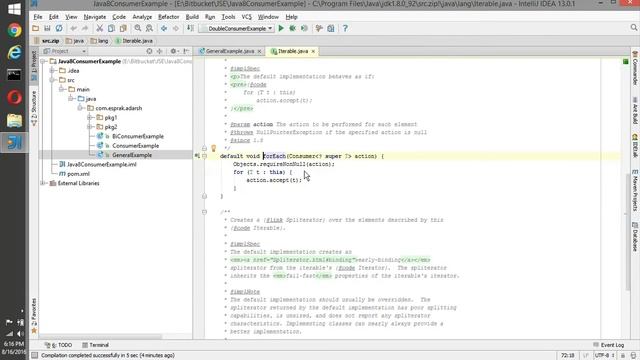Open the TODO tool window
The height and width of the screenshot is (360, 640).
click(58, 345)
